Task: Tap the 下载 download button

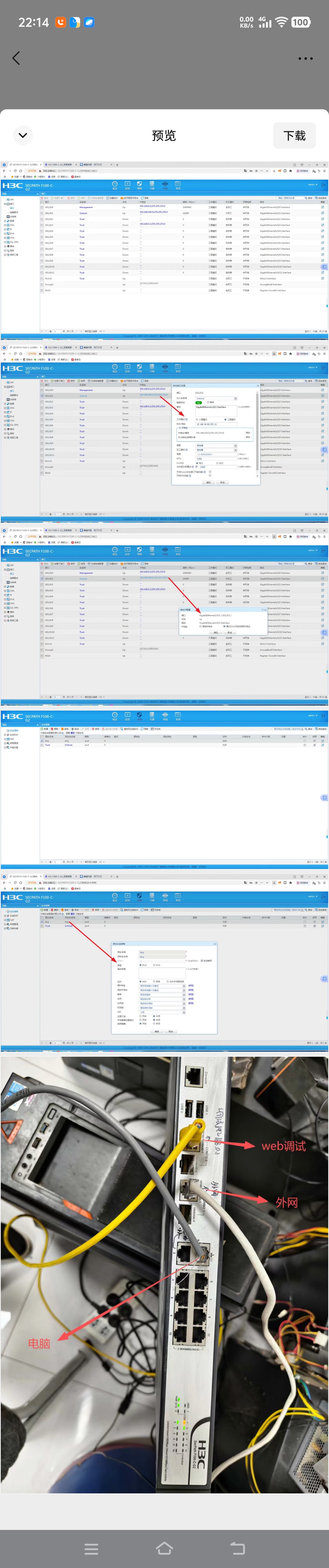Action: [x=294, y=135]
